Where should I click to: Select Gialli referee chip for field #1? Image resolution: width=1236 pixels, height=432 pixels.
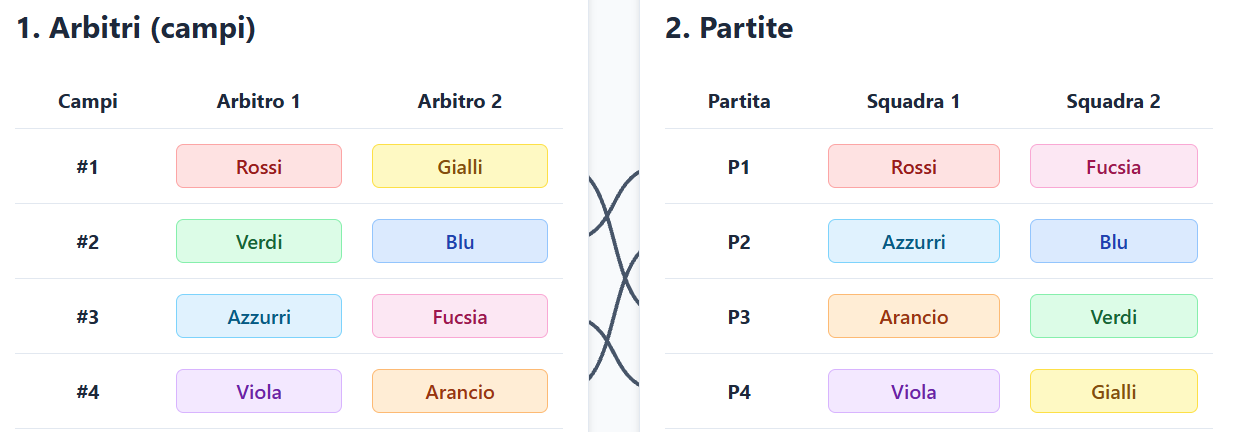(x=460, y=166)
